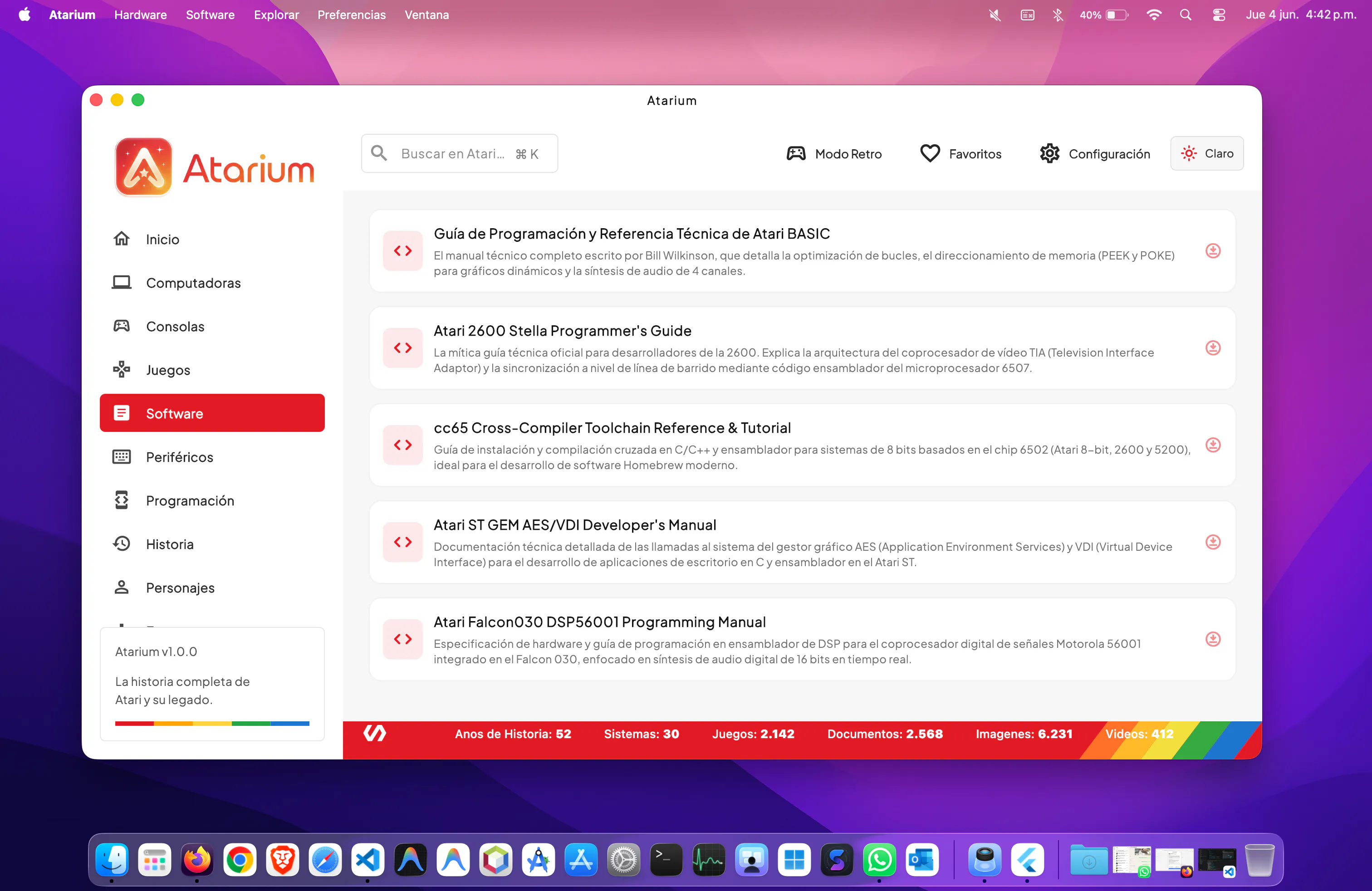
Task: Download the cc65 Cross-Compiler reference
Action: tap(1213, 445)
